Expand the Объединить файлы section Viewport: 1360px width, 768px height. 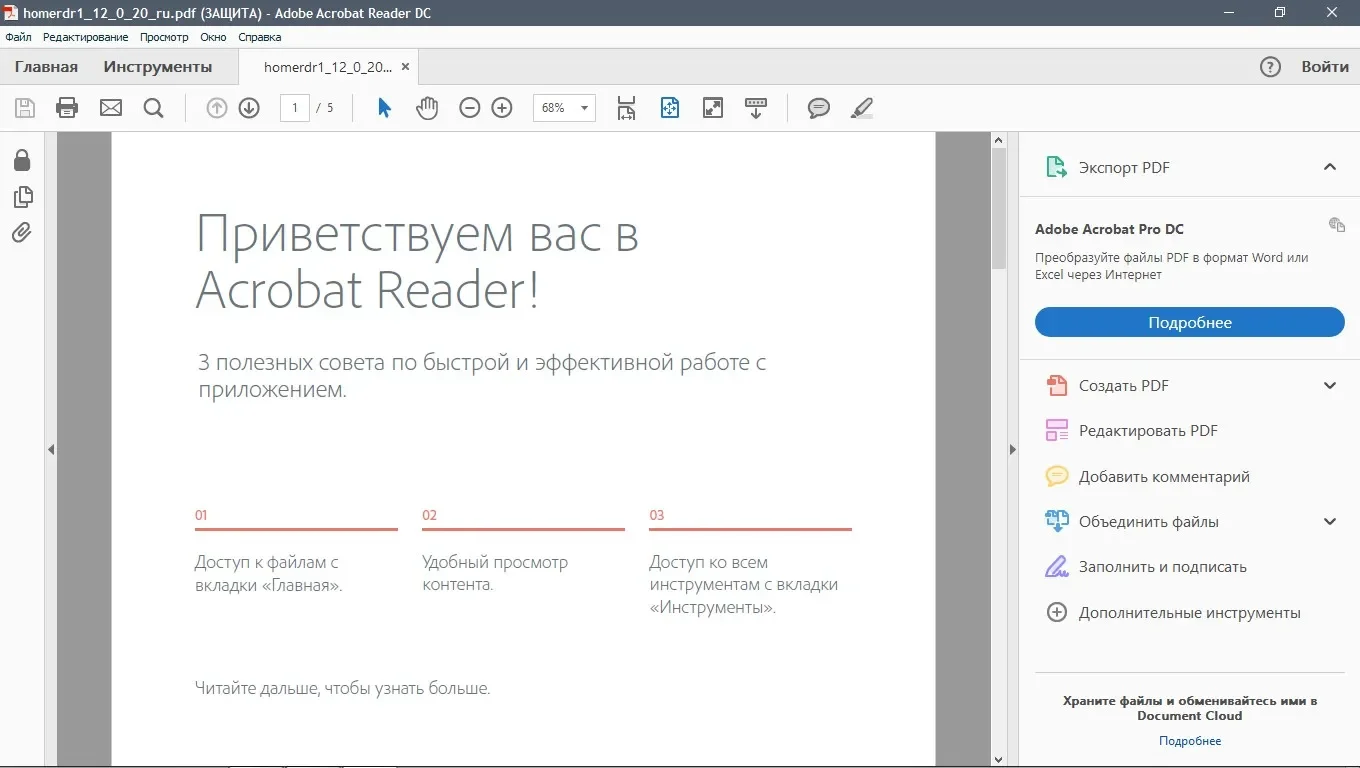point(1330,522)
